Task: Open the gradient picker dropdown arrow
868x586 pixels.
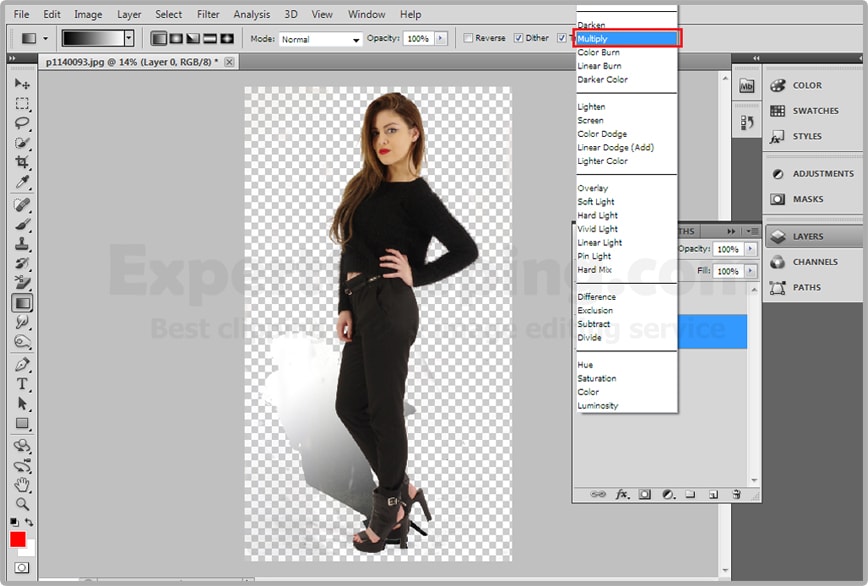Action: [128, 38]
